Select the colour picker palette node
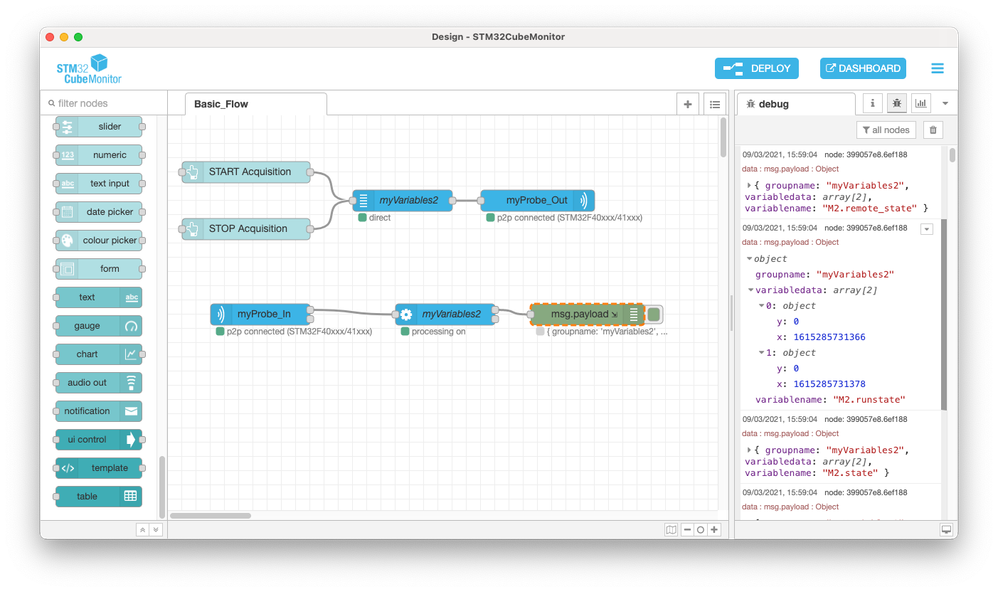Image resolution: width=998 pixels, height=592 pixels. tap(99, 240)
